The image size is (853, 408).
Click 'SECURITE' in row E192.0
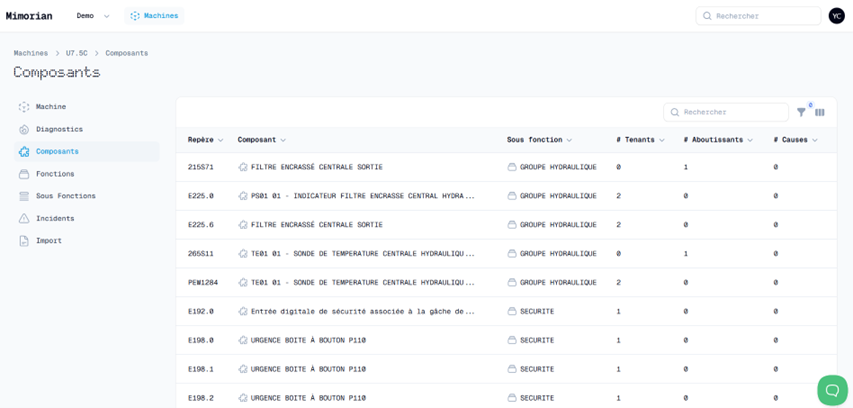(537, 311)
